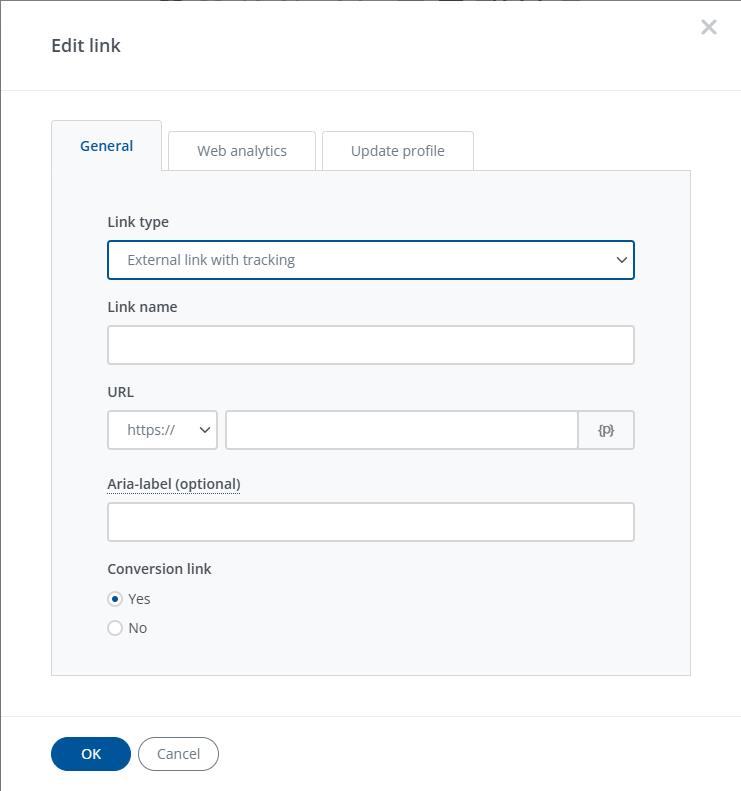
Task: Open the Link type dropdown
Action: [370, 260]
